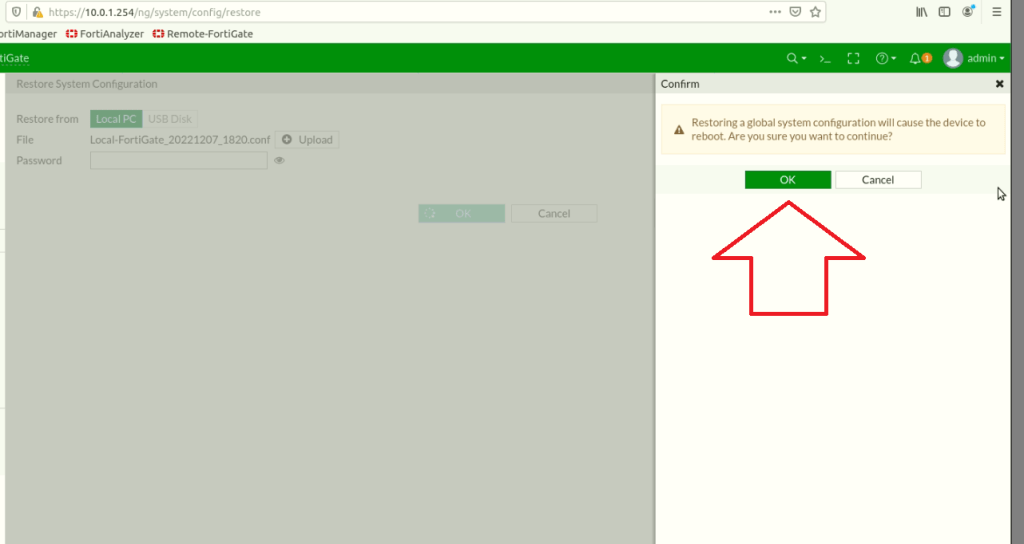Enter full screen mode via header icon
The image size is (1024, 544).
(x=853, y=59)
